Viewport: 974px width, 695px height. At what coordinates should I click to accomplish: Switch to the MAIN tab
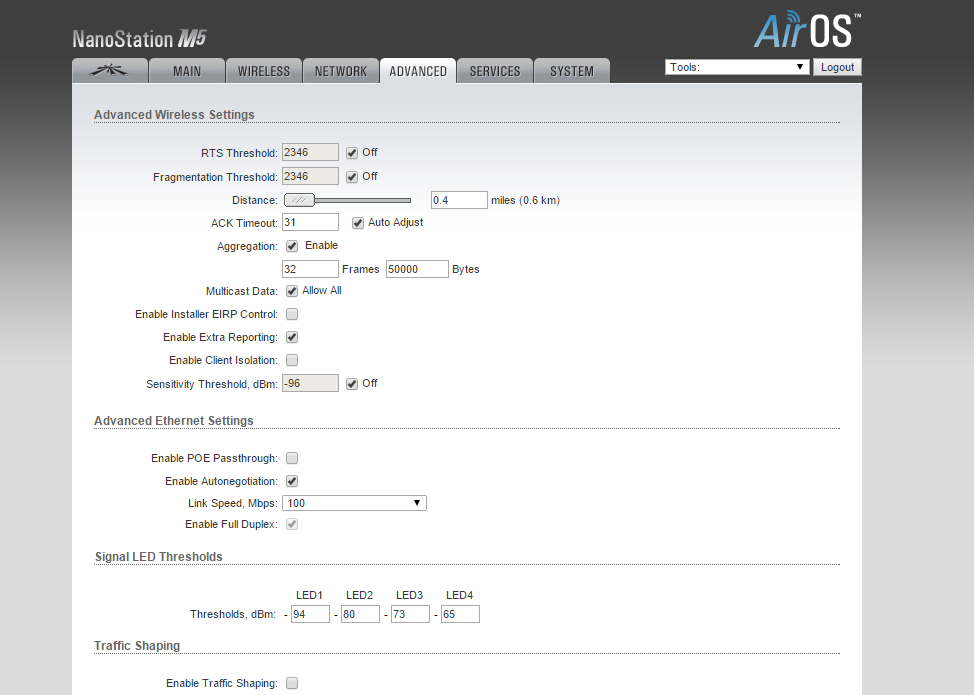click(x=187, y=71)
